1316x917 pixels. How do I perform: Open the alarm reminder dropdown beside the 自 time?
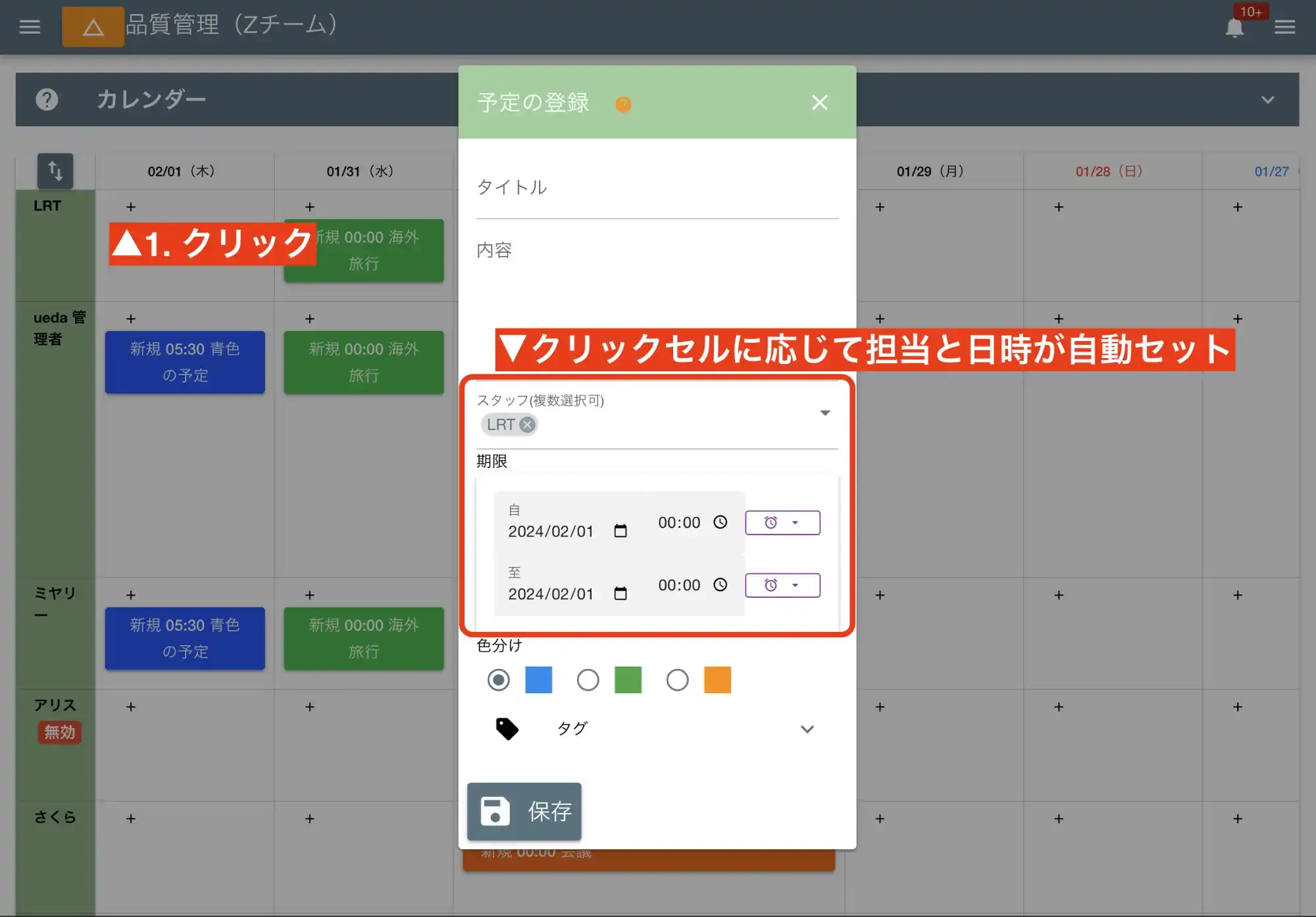[x=782, y=522]
